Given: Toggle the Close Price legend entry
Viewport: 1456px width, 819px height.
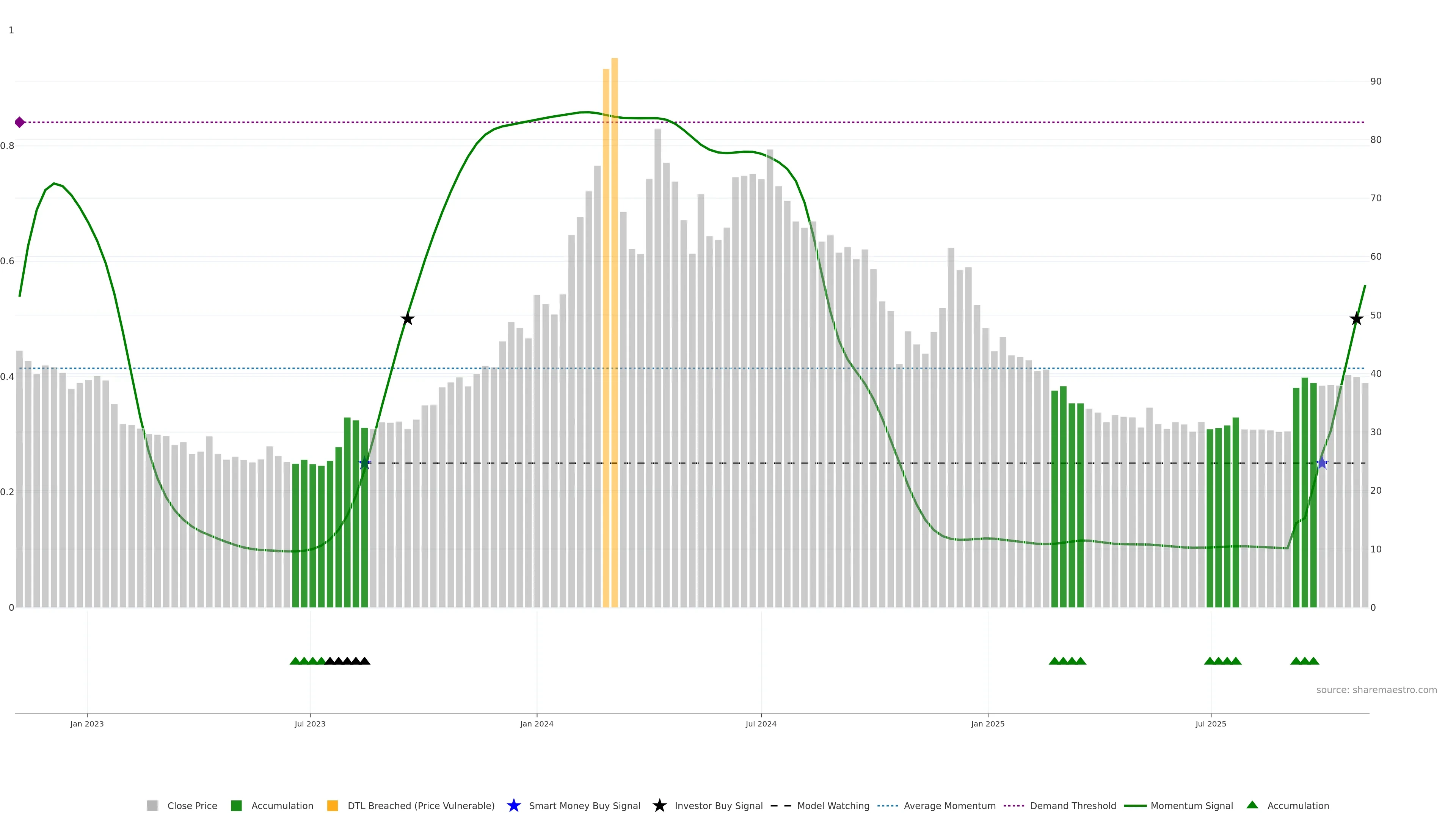Looking at the screenshot, I should tap(191, 805).
